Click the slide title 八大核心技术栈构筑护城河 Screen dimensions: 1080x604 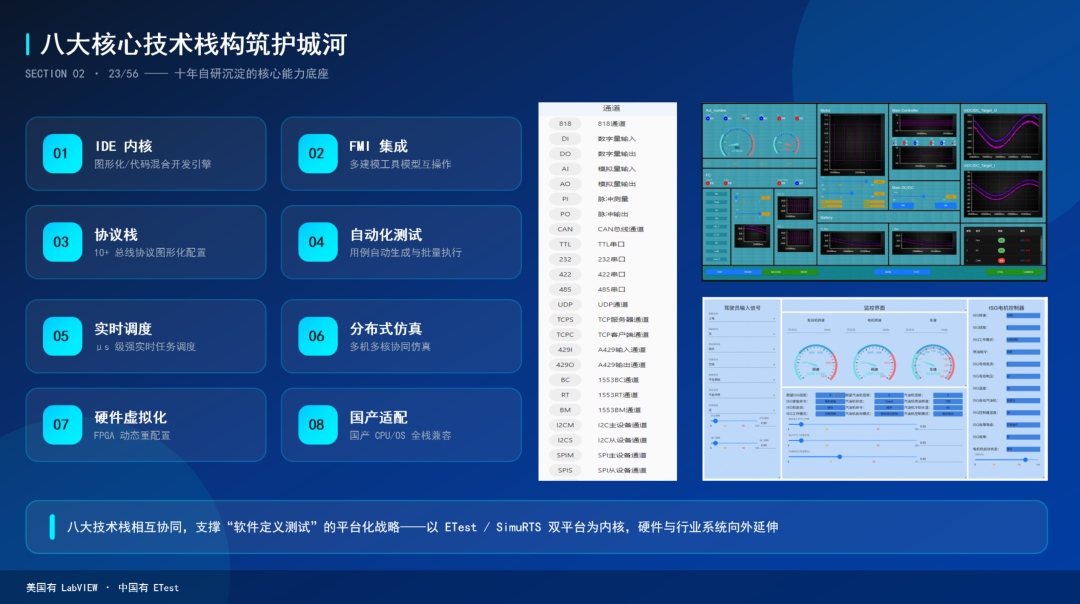[194, 44]
